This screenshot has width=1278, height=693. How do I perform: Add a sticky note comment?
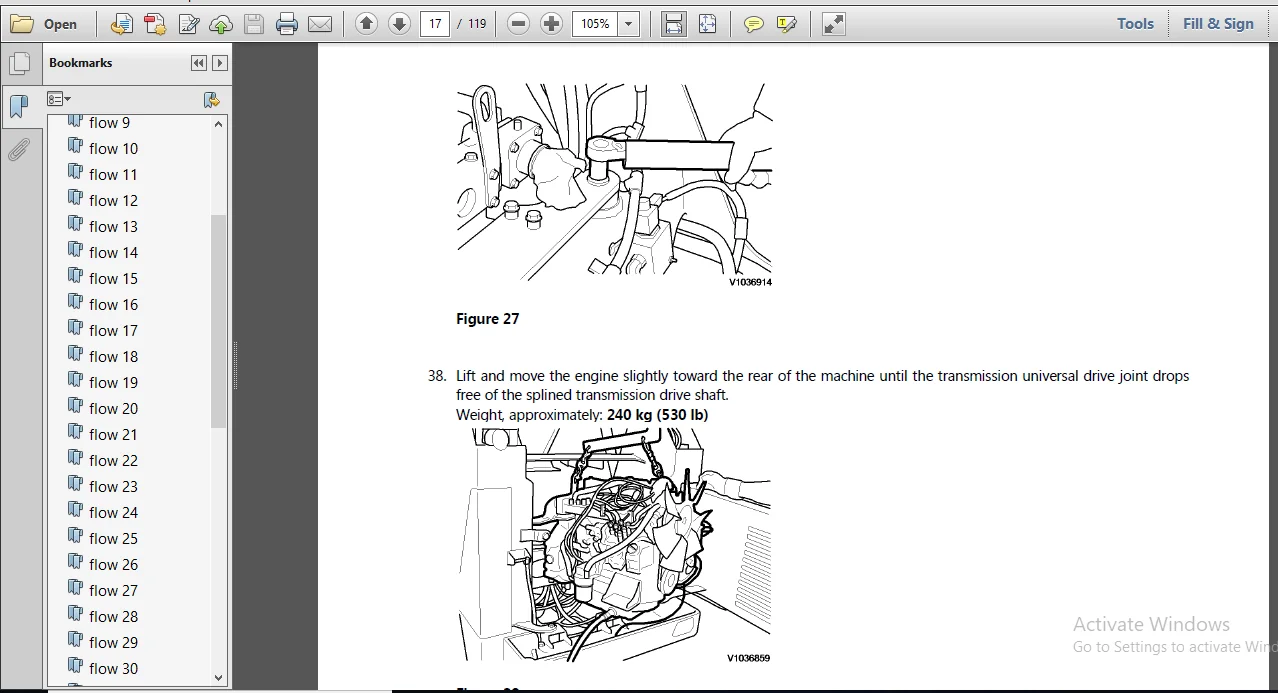754,24
